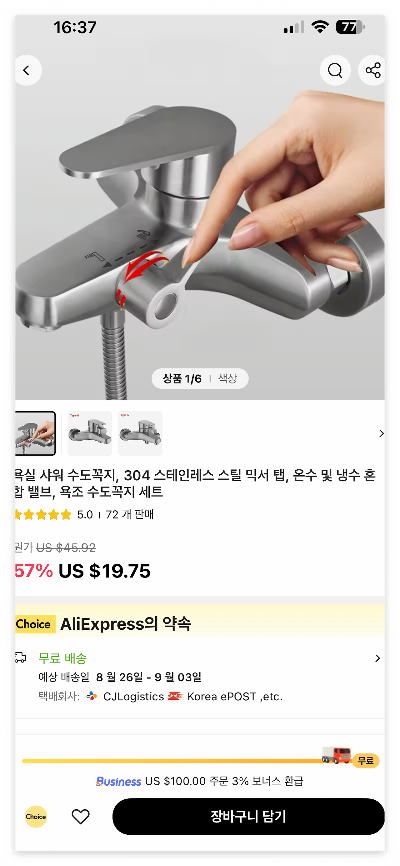Expand free shipping details chevron
Screen dimensions: 400x866
pyautogui.click(x=377, y=658)
